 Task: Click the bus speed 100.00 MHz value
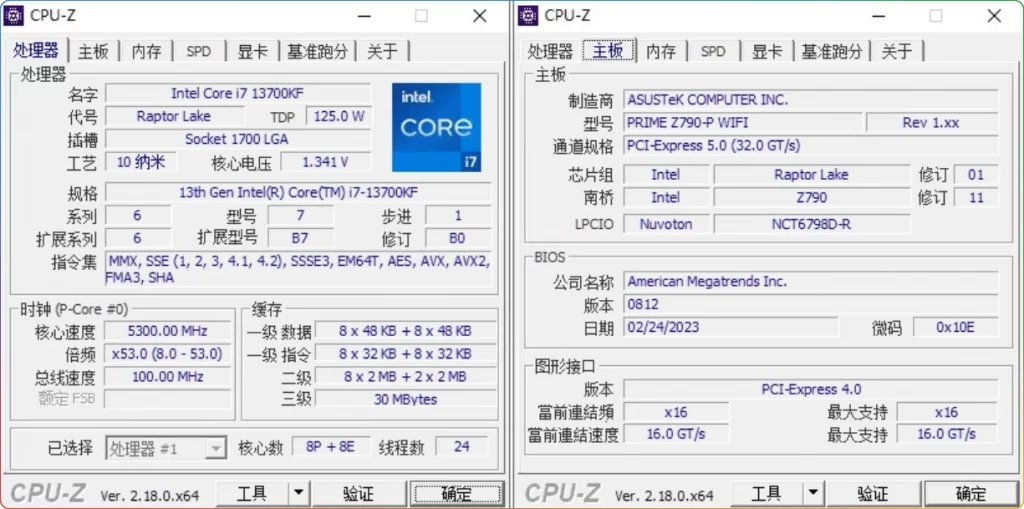click(168, 376)
